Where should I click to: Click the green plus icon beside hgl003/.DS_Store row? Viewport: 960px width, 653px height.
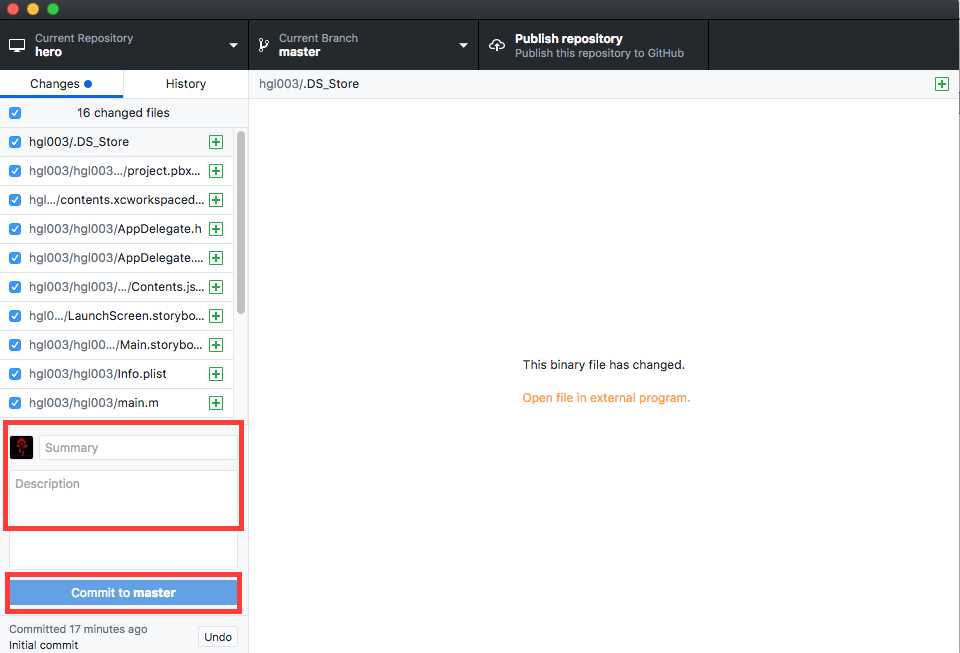[x=216, y=142]
